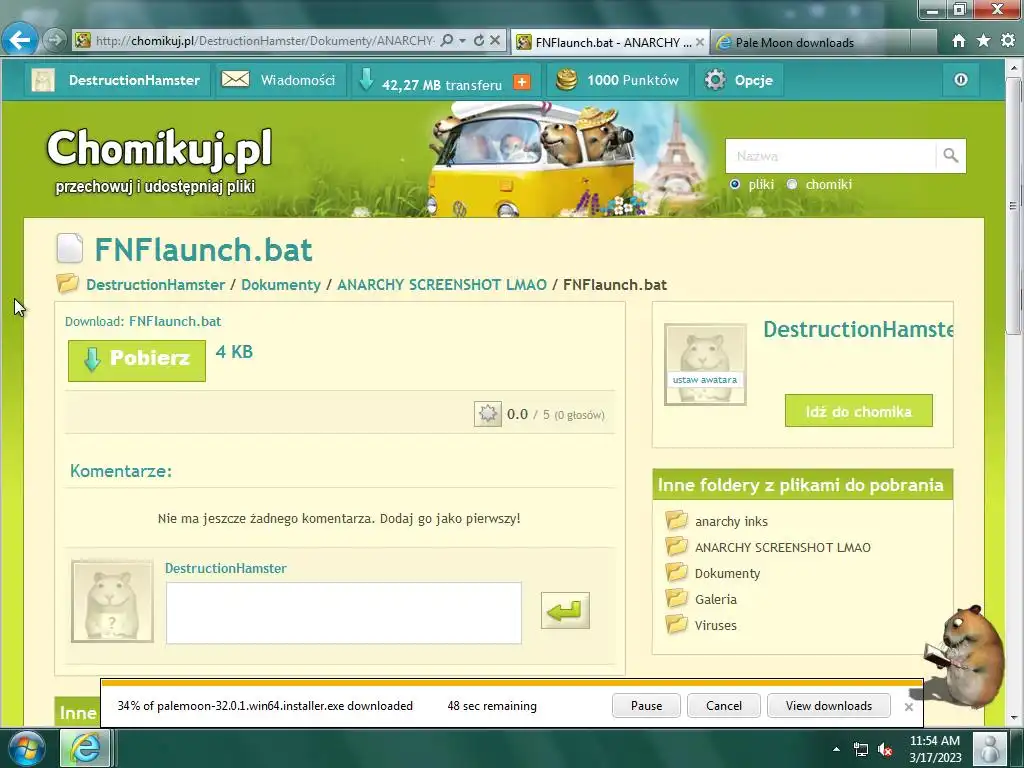Open the 1000 Punktów item
Screen dimensions: 1024x768
pyautogui.click(x=618, y=80)
